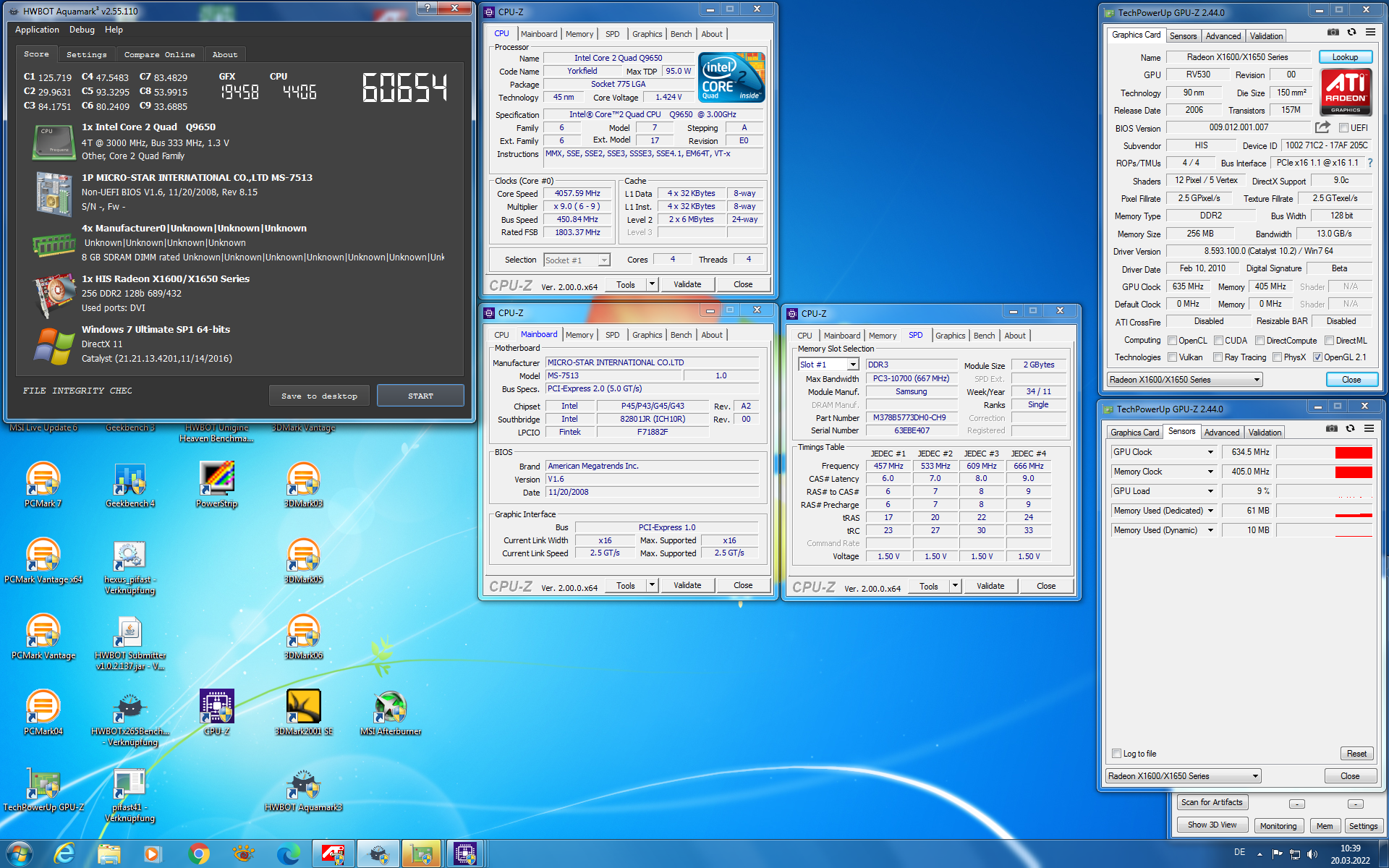This screenshot has height=868, width=1389.
Task: Open the Advanced tab in GPU-Z Graphics Card window
Action: coord(1223,36)
